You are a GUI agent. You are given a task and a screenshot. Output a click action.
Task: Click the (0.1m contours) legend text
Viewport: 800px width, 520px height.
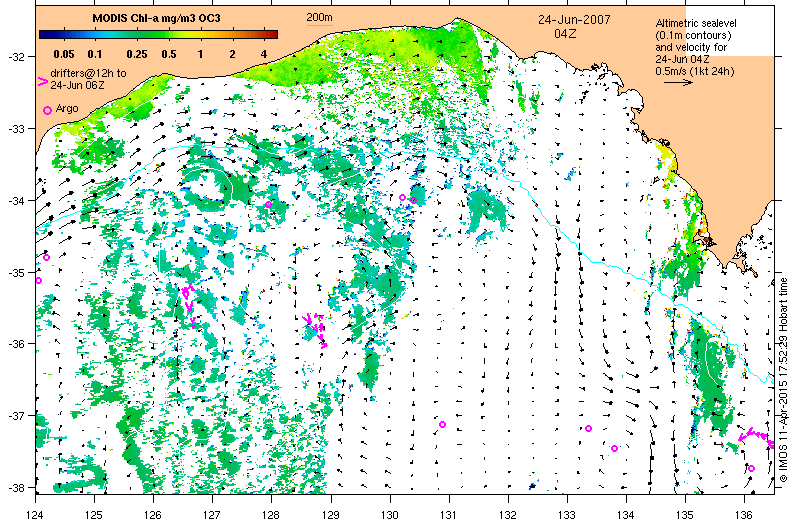693,35
